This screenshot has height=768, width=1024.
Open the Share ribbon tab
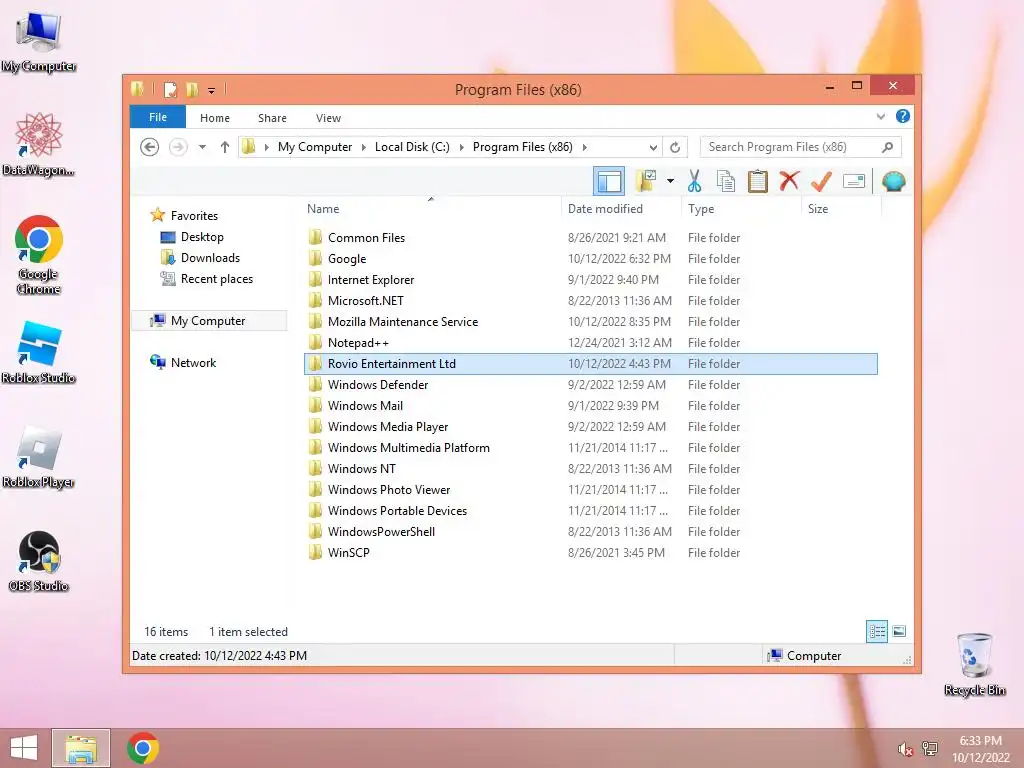(x=272, y=118)
